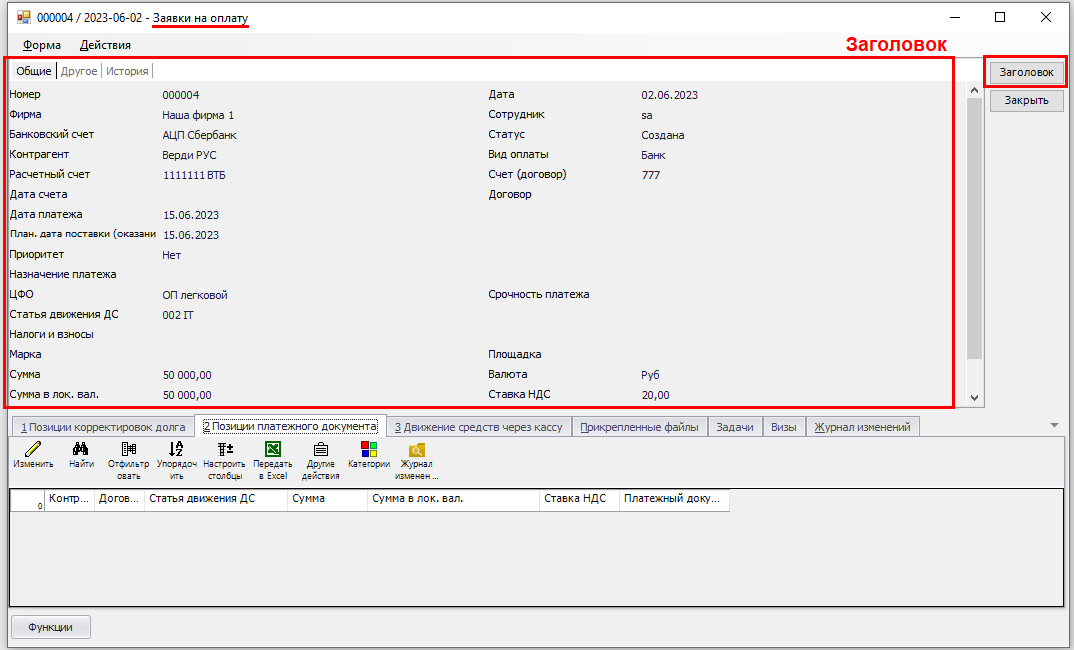
Task: Select Позиции корректировок долга tab
Action: (103, 427)
